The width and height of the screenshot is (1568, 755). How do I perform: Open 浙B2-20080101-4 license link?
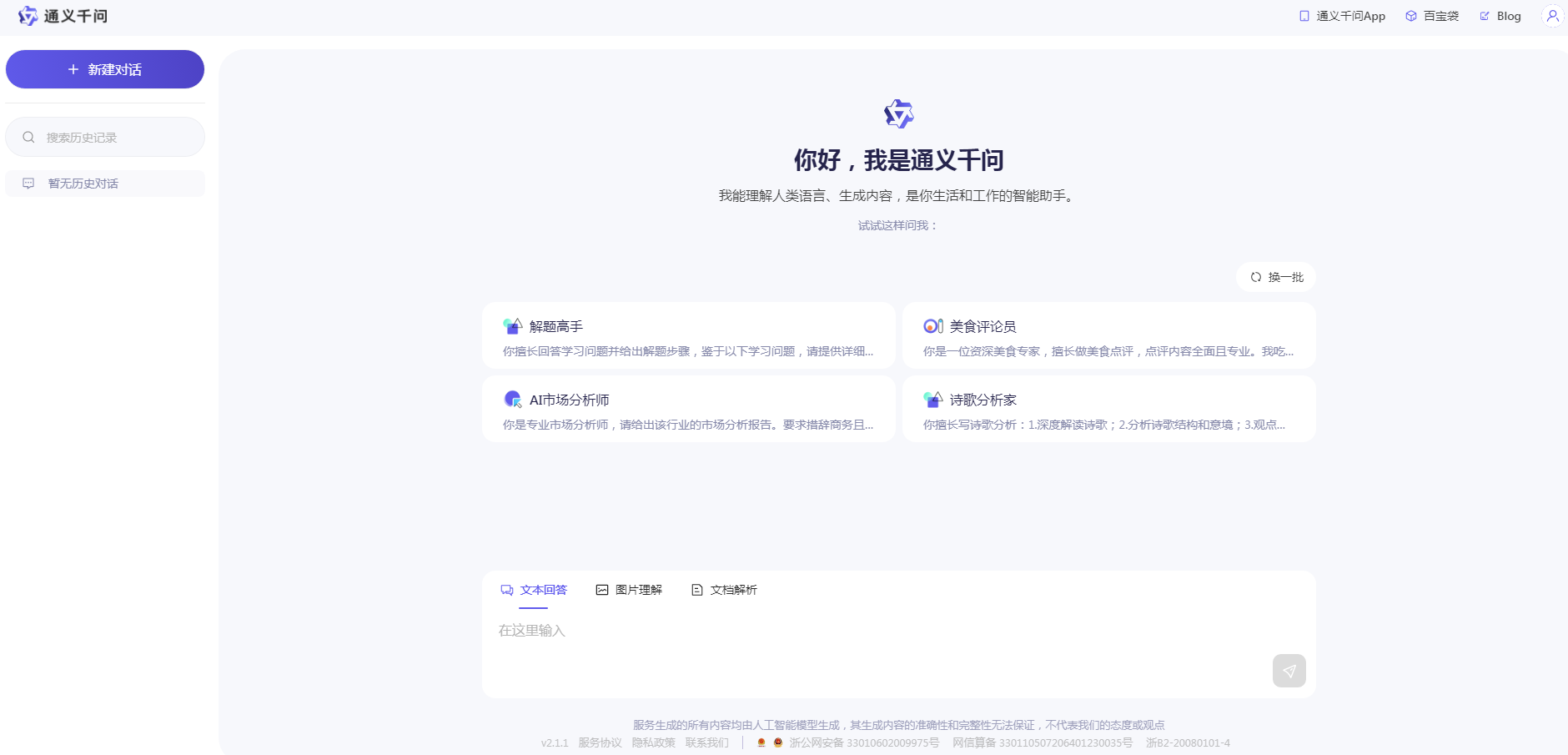(1188, 742)
